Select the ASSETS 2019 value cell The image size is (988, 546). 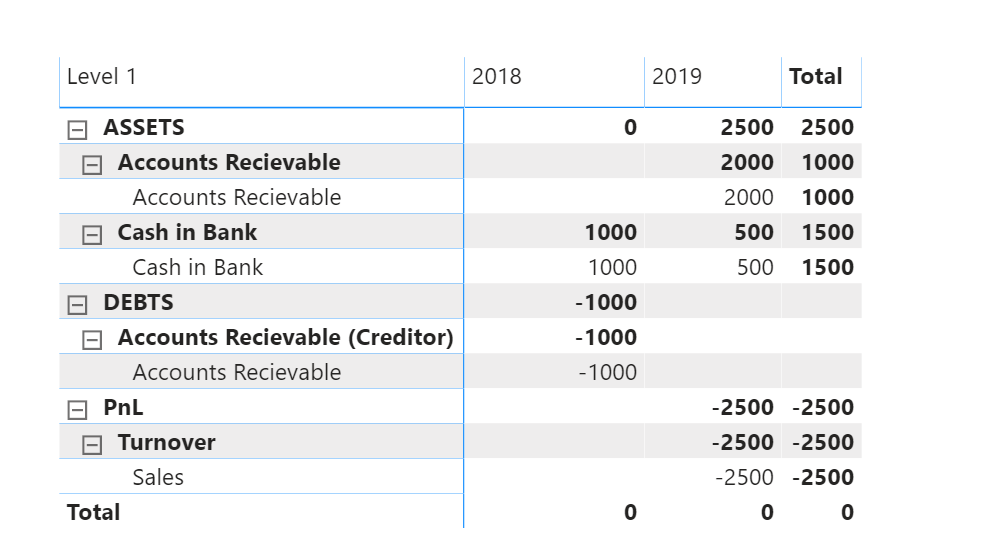click(747, 128)
